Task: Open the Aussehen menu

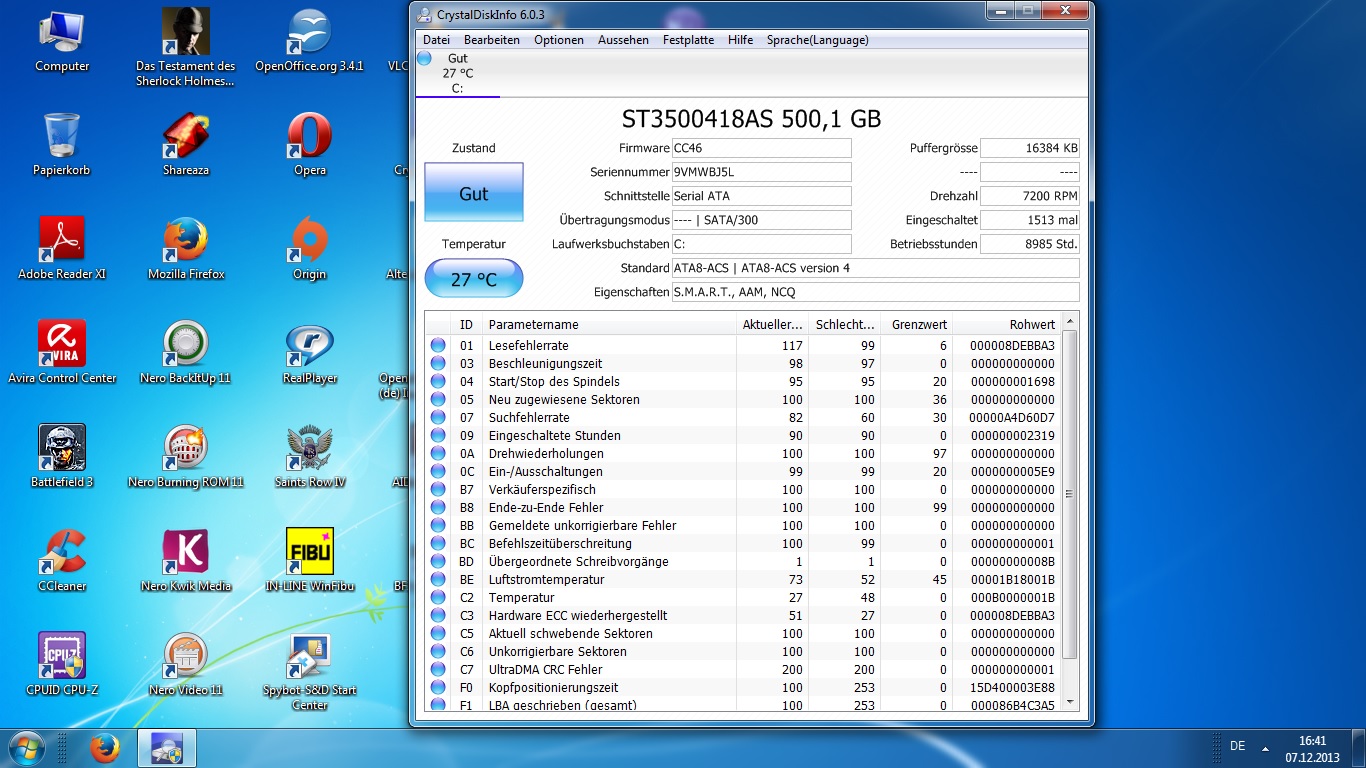Action: tap(623, 40)
